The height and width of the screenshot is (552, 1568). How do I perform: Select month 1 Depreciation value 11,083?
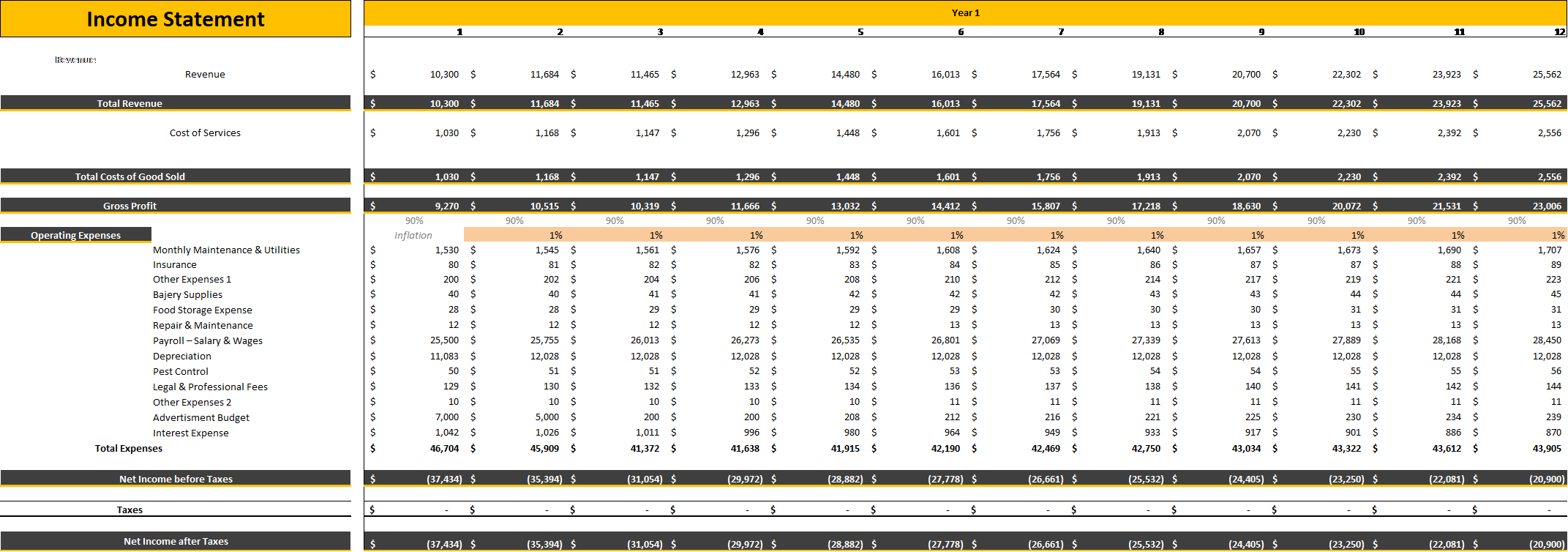(444, 356)
